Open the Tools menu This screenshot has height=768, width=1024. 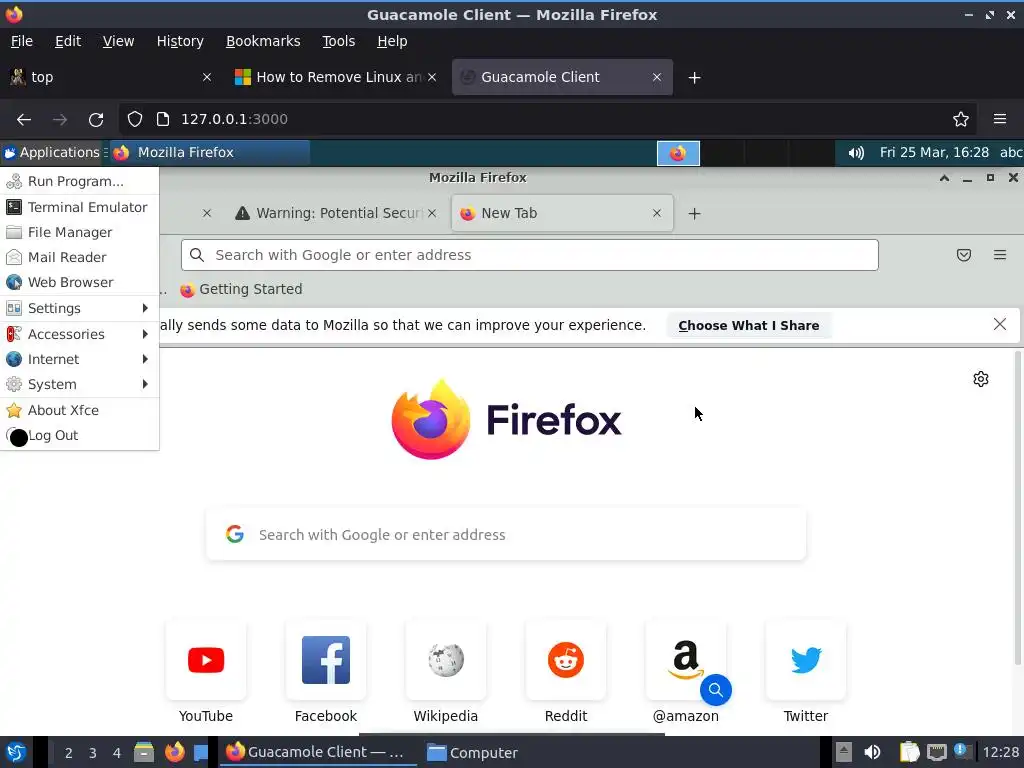pyautogui.click(x=338, y=41)
